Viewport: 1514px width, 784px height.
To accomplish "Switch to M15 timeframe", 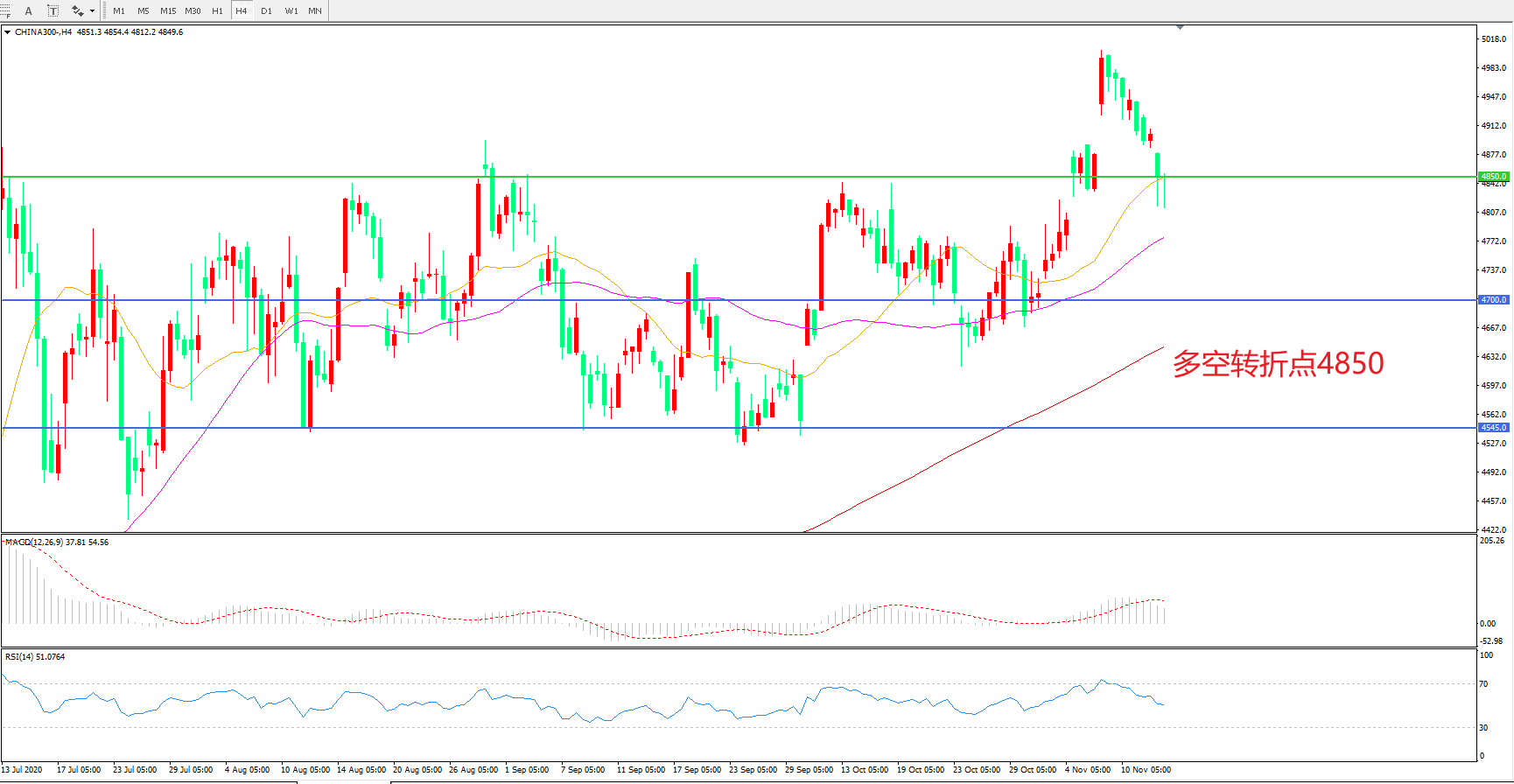I will point(168,11).
